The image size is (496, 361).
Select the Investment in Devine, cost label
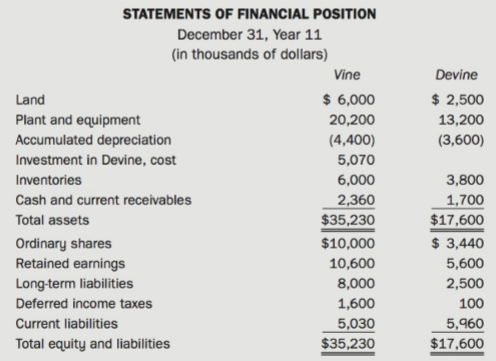(x=96, y=160)
